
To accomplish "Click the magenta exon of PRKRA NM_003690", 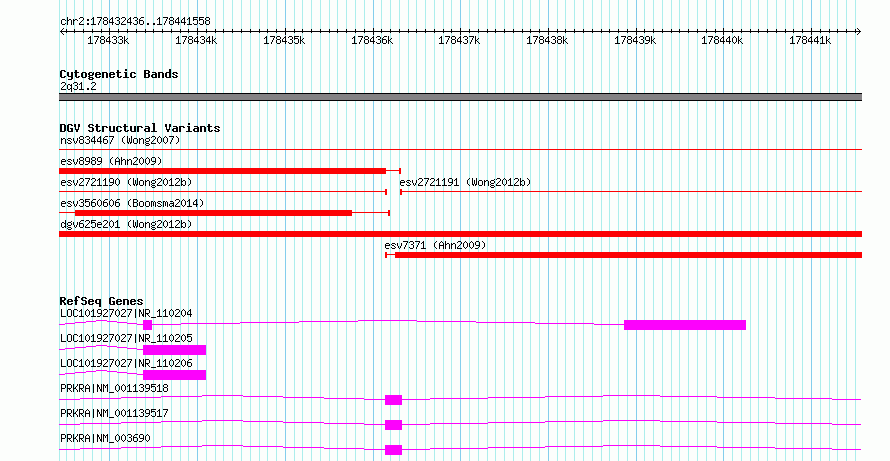I will point(393,450).
